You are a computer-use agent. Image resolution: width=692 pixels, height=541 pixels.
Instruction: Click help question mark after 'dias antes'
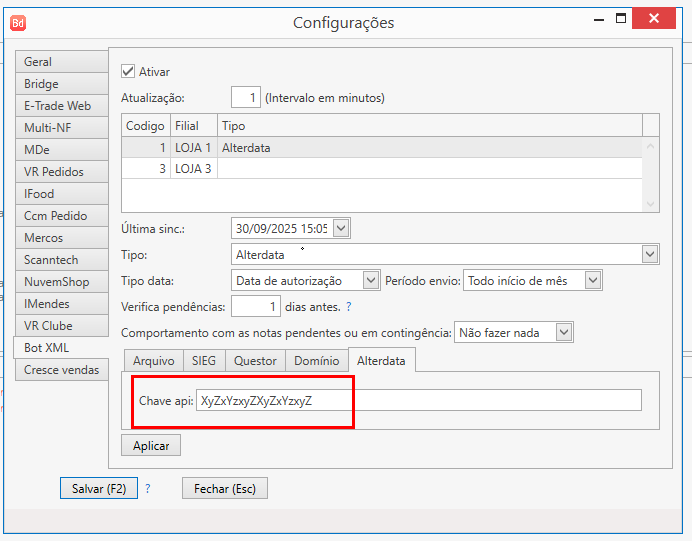tap(348, 307)
